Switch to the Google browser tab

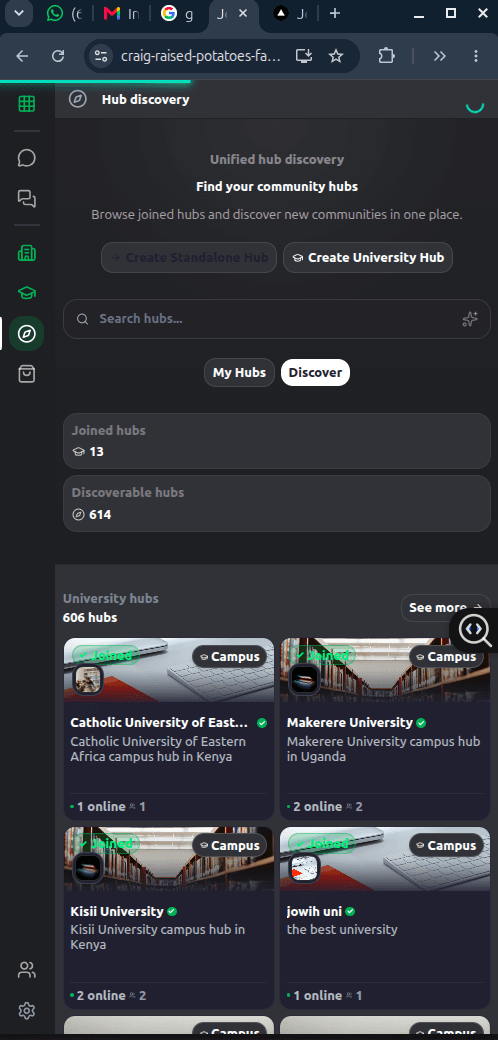click(177, 13)
